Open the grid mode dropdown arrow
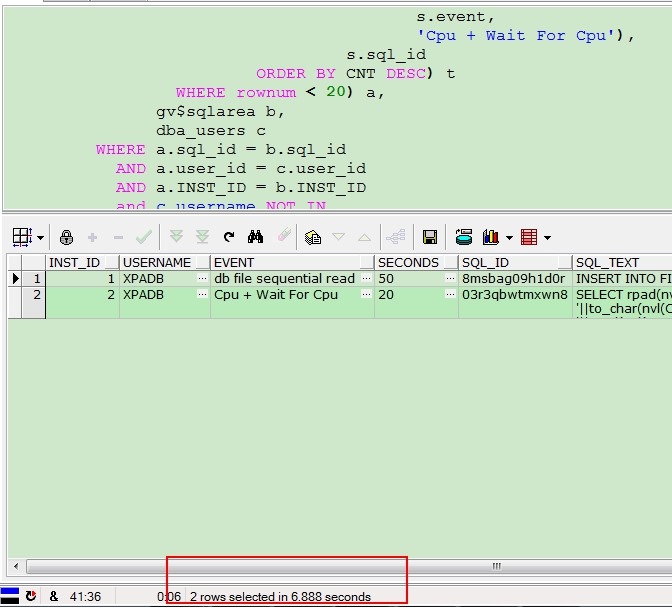This screenshot has width=672, height=607. [x=40, y=237]
